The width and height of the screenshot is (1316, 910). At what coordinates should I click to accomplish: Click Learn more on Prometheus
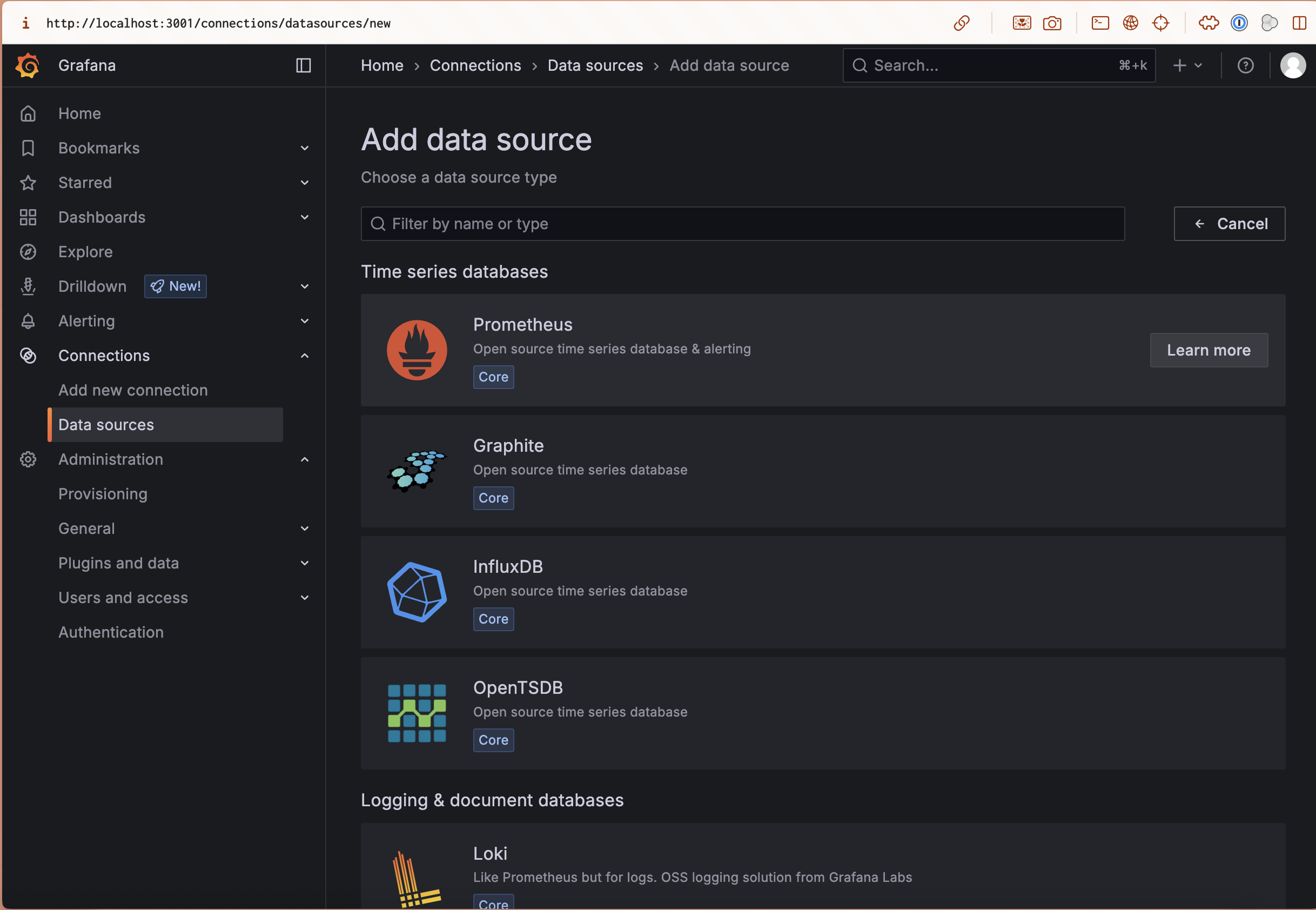[x=1208, y=350]
